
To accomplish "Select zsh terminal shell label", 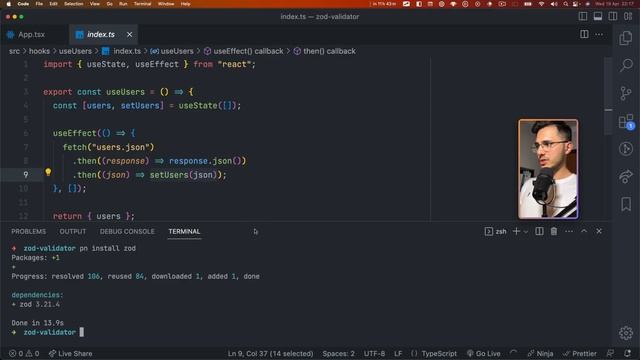I will [496, 231].
